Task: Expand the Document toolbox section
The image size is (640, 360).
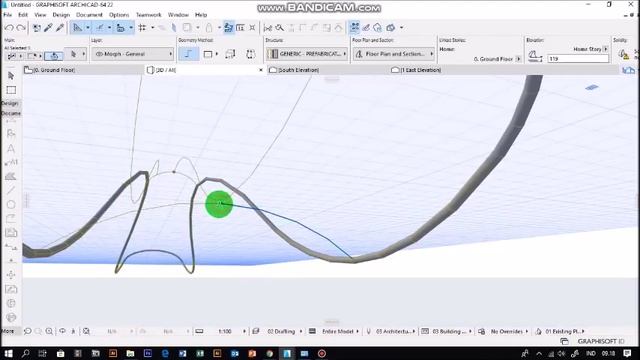Action: coord(11,113)
